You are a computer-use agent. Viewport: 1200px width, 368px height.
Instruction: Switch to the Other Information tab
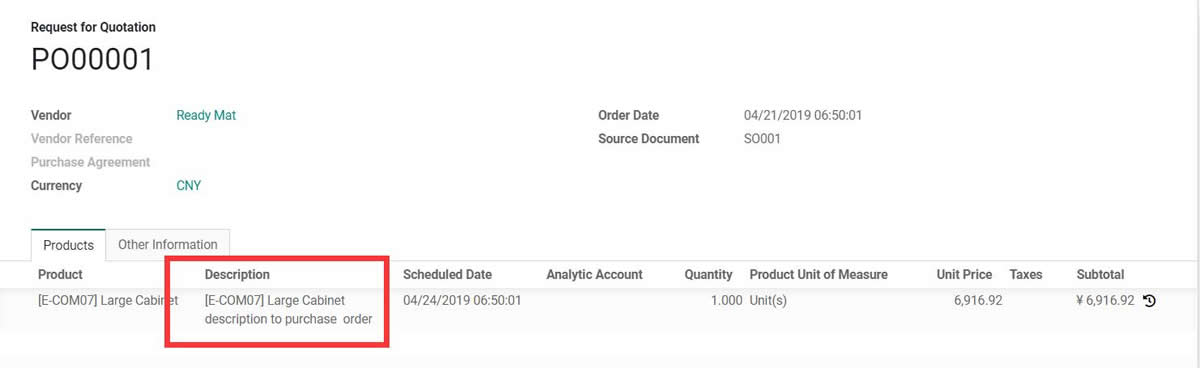[x=168, y=244]
